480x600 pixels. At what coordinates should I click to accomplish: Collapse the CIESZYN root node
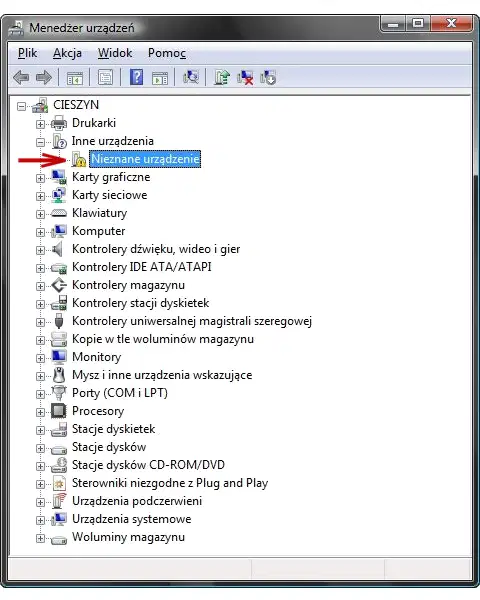tap(21, 106)
